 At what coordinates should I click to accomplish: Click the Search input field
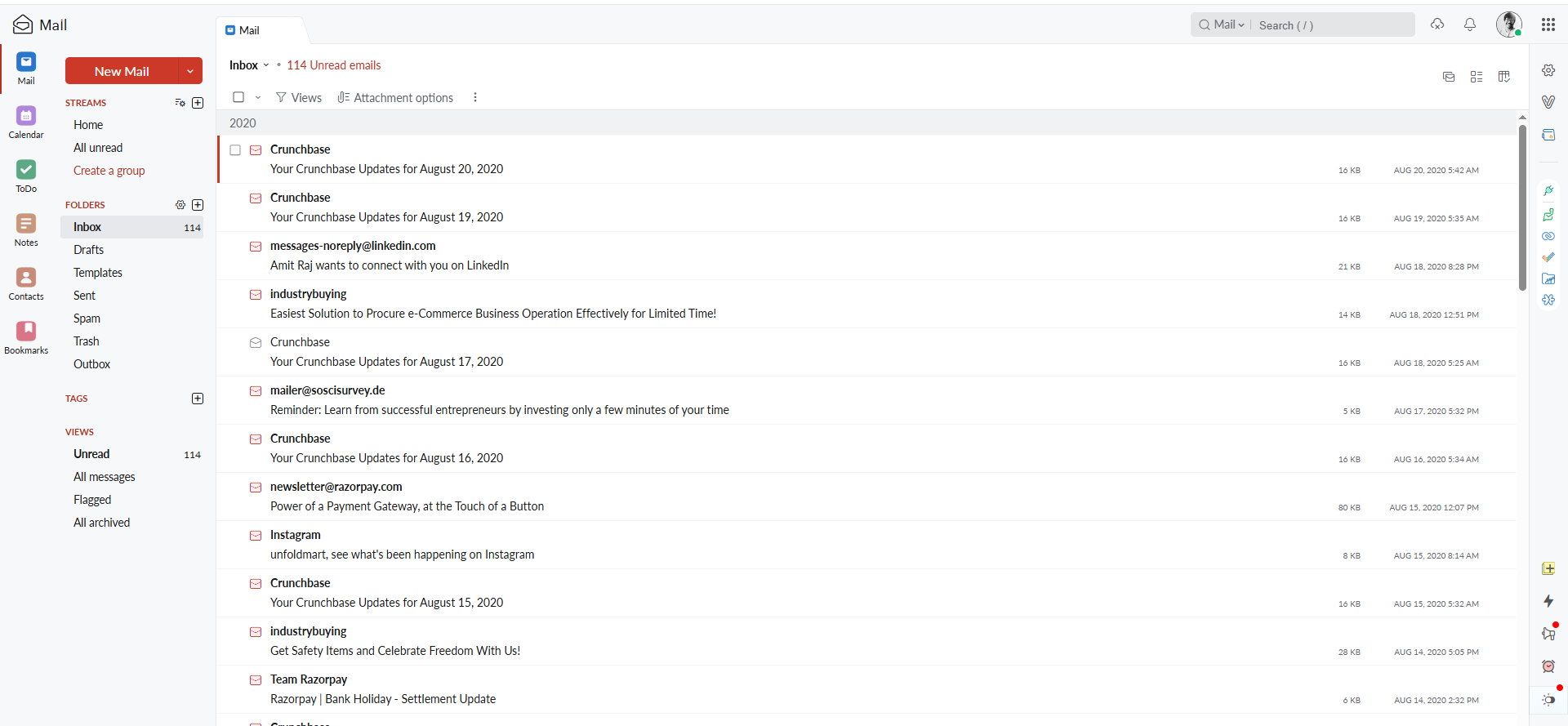(x=1334, y=24)
